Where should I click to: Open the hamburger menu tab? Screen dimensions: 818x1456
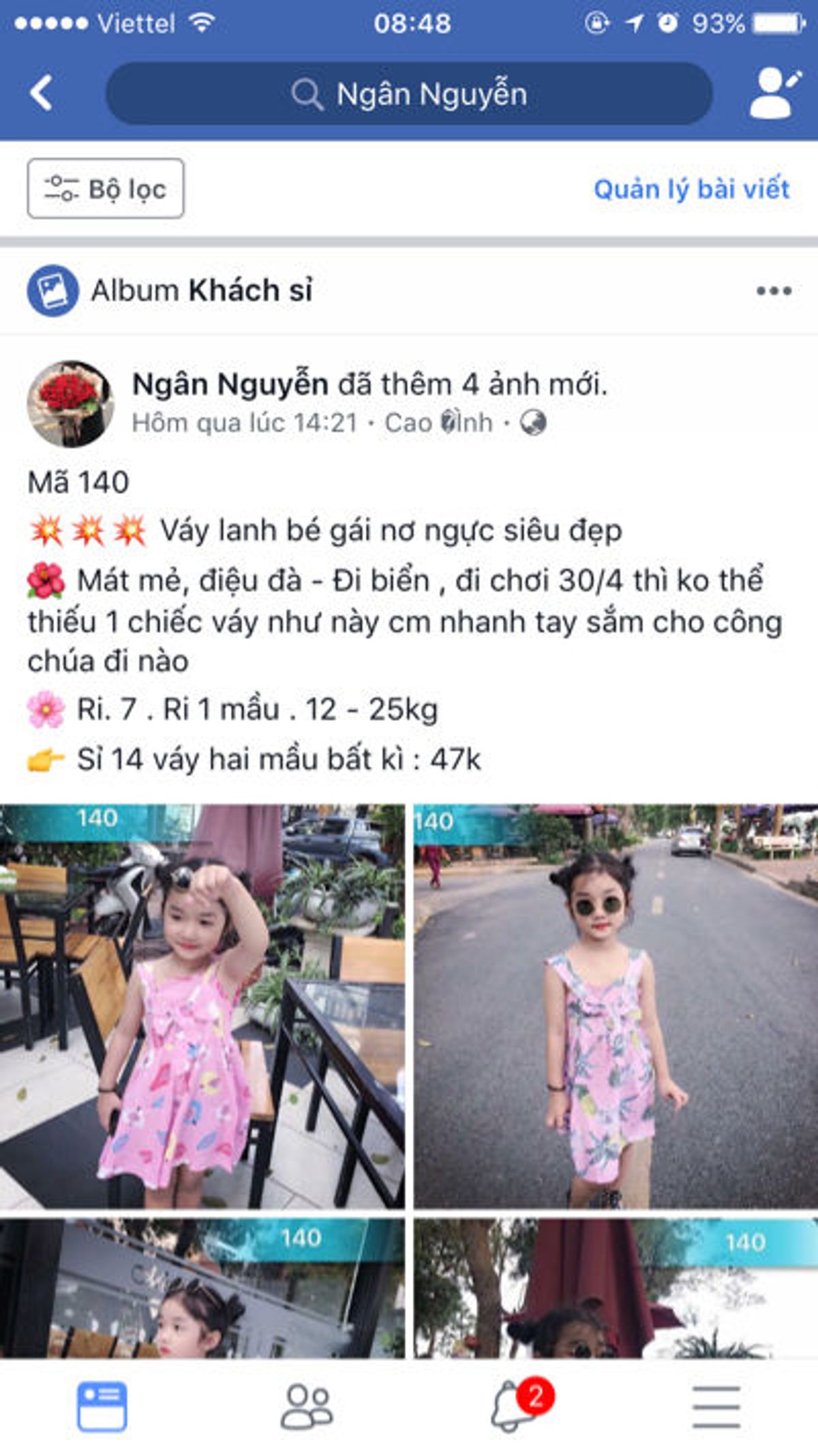[x=716, y=1406]
